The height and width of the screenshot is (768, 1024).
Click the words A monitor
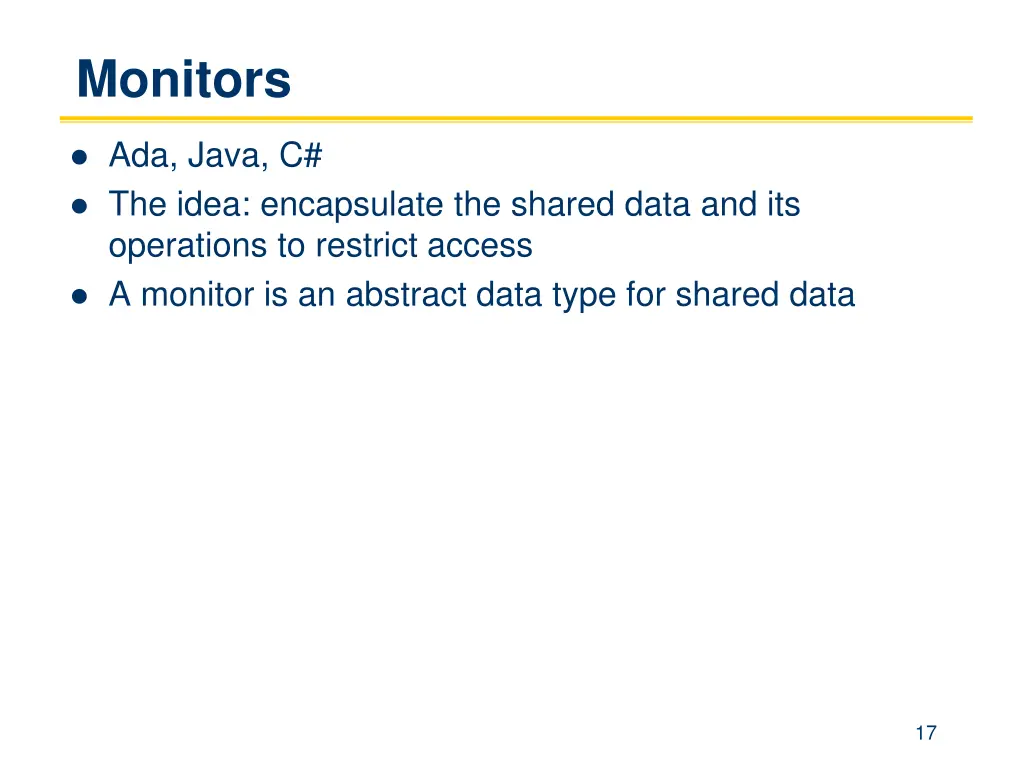tap(182, 295)
